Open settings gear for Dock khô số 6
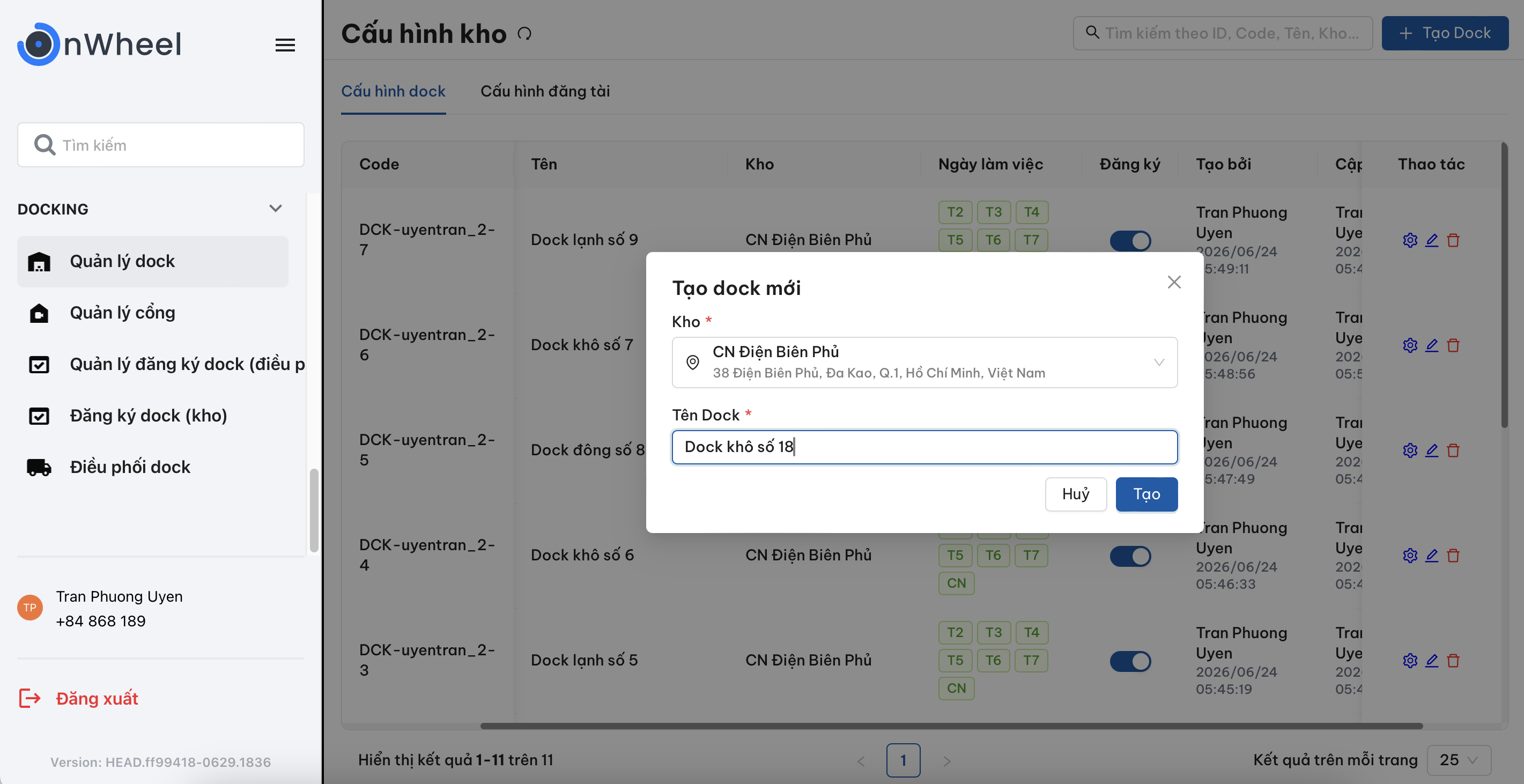The width and height of the screenshot is (1524, 784). pos(1410,556)
